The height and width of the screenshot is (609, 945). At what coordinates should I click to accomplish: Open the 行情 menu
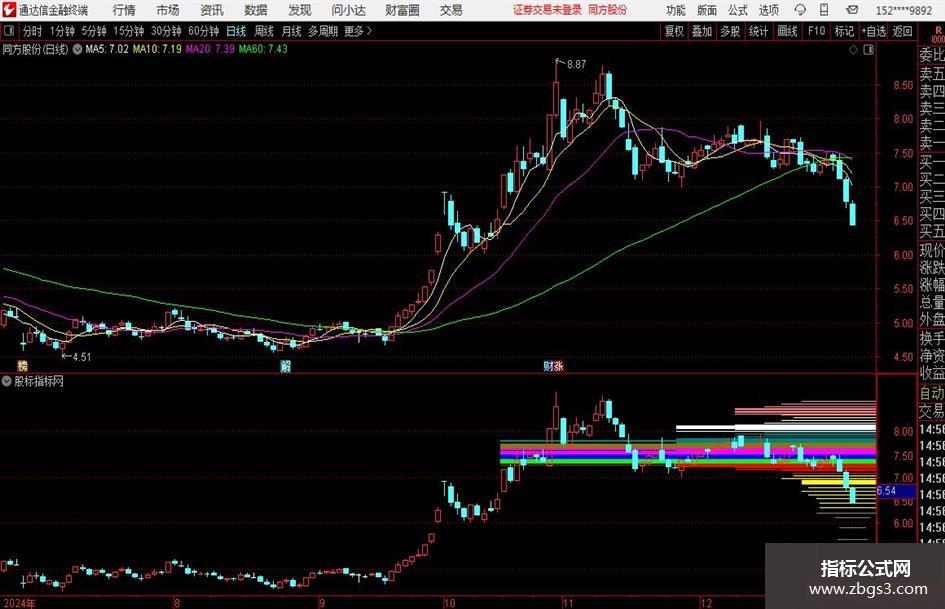(124, 10)
